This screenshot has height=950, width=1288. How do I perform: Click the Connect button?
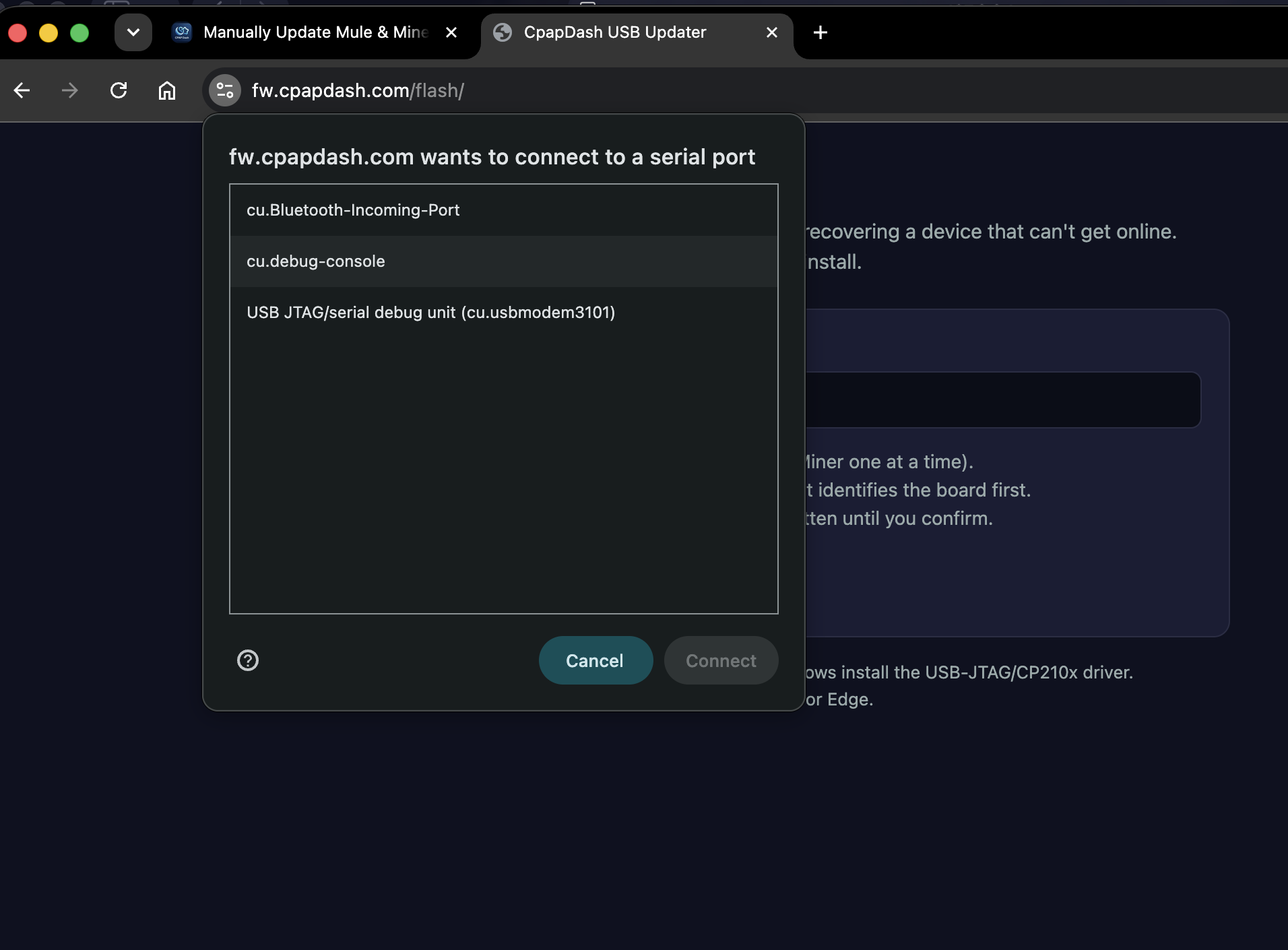pos(721,660)
